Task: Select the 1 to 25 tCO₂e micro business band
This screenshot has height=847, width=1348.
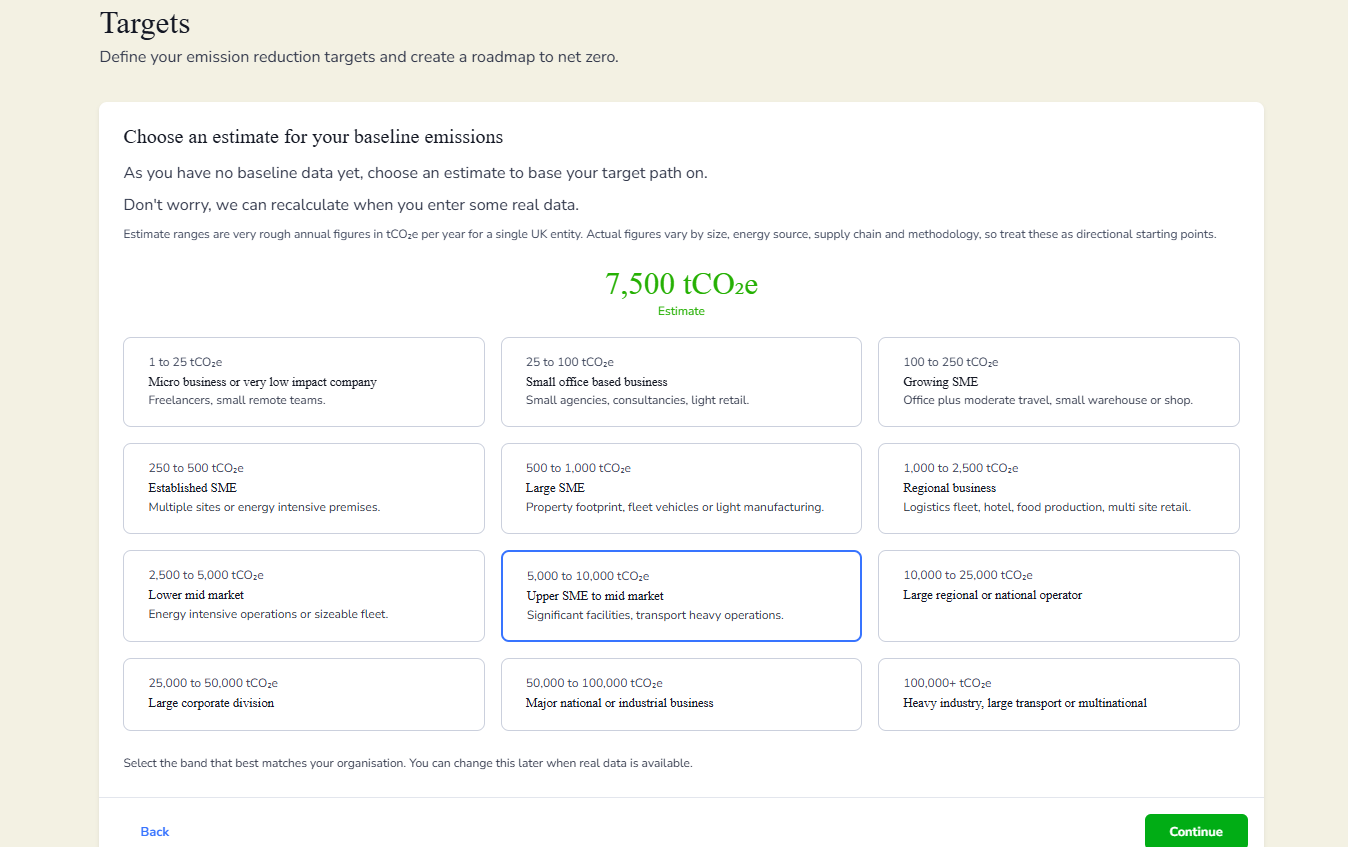Action: (303, 382)
